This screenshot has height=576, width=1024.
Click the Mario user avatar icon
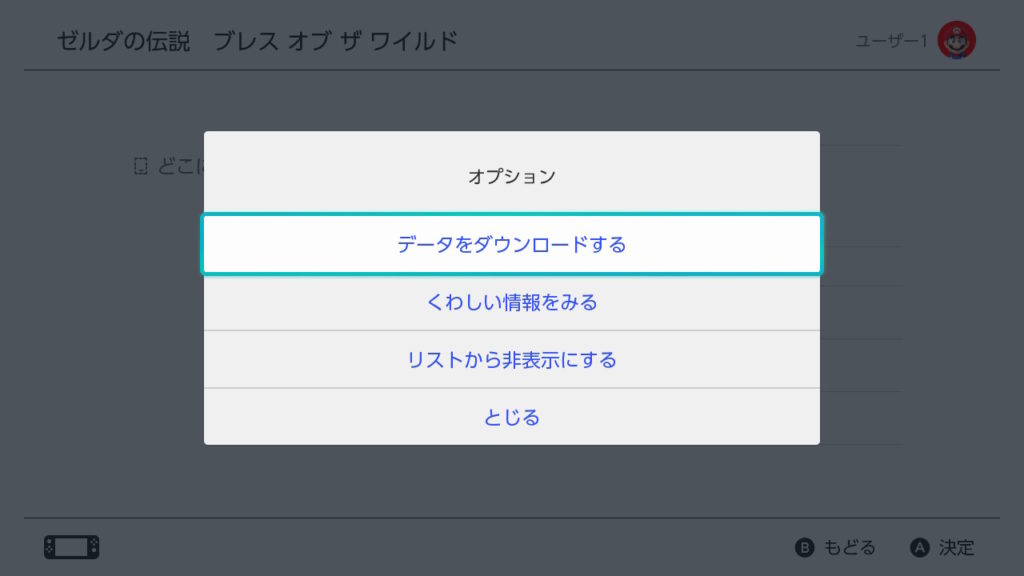tap(956, 40)
